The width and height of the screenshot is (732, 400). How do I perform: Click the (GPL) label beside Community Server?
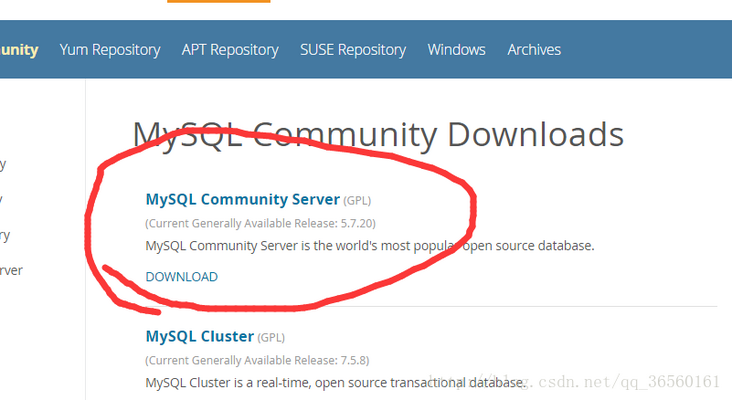357,201
